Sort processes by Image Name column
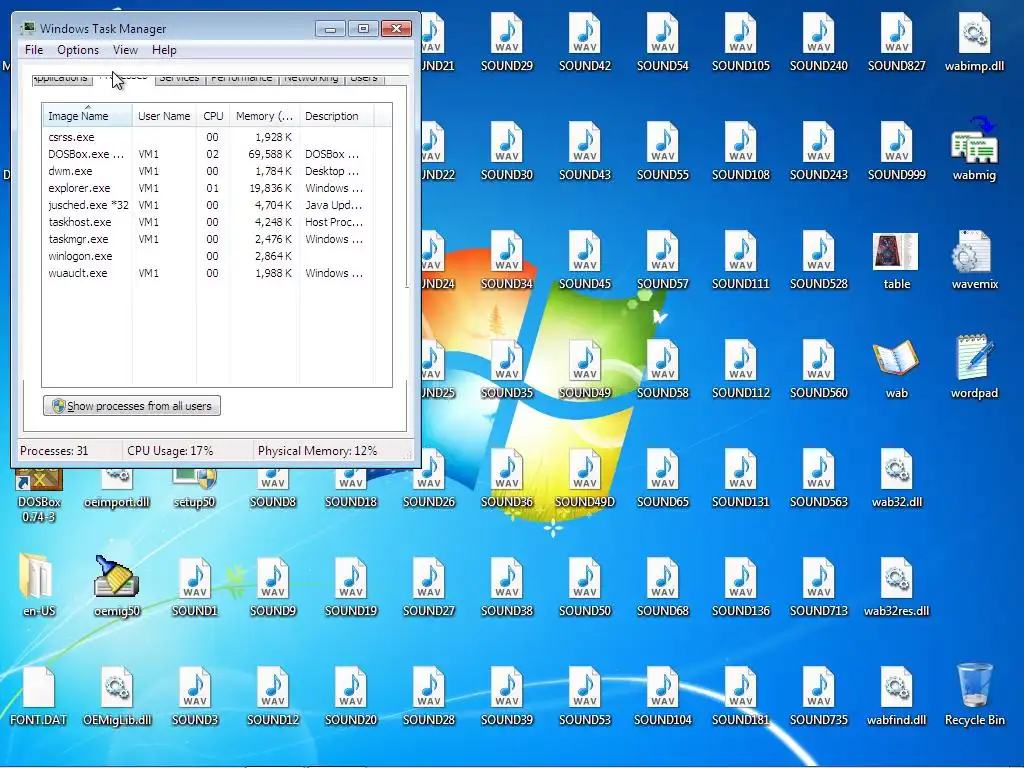Screen dimensions: 1024x768 (88, 116)
